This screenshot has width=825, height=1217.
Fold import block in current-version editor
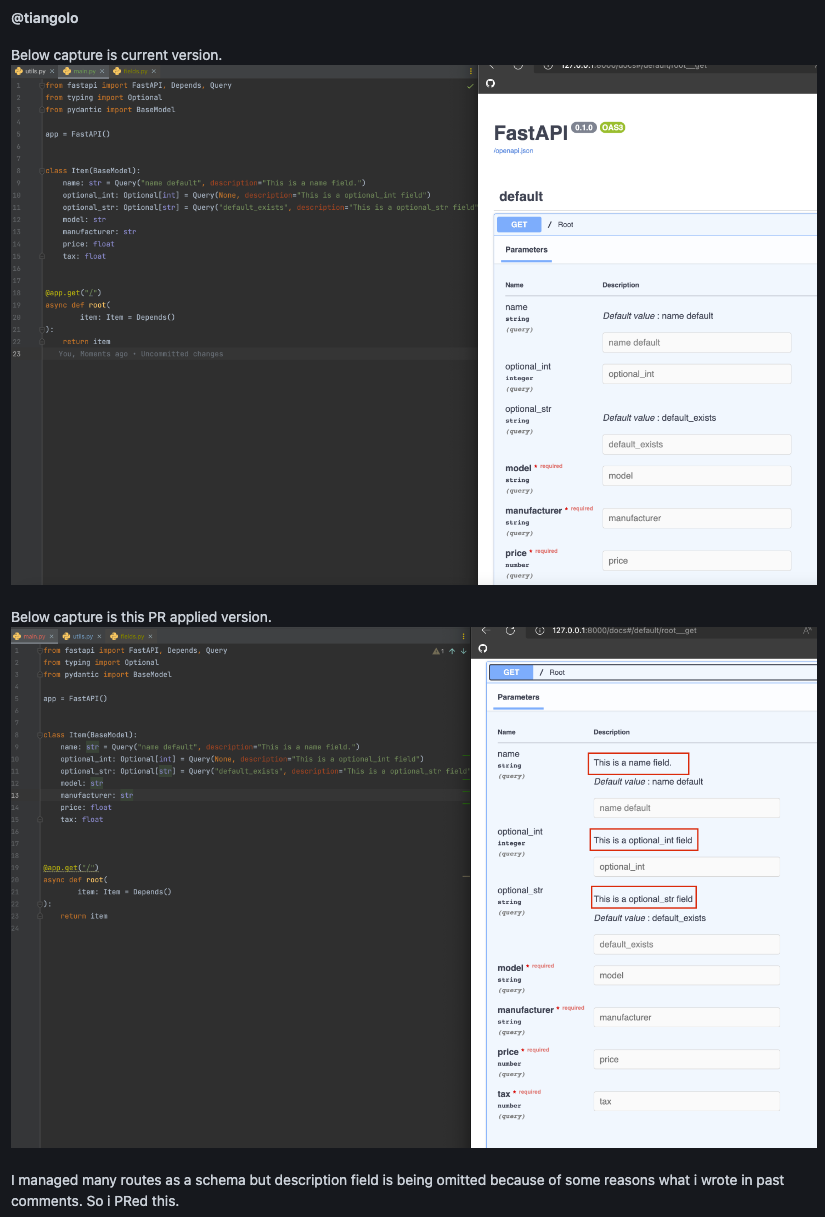point(42,86)
